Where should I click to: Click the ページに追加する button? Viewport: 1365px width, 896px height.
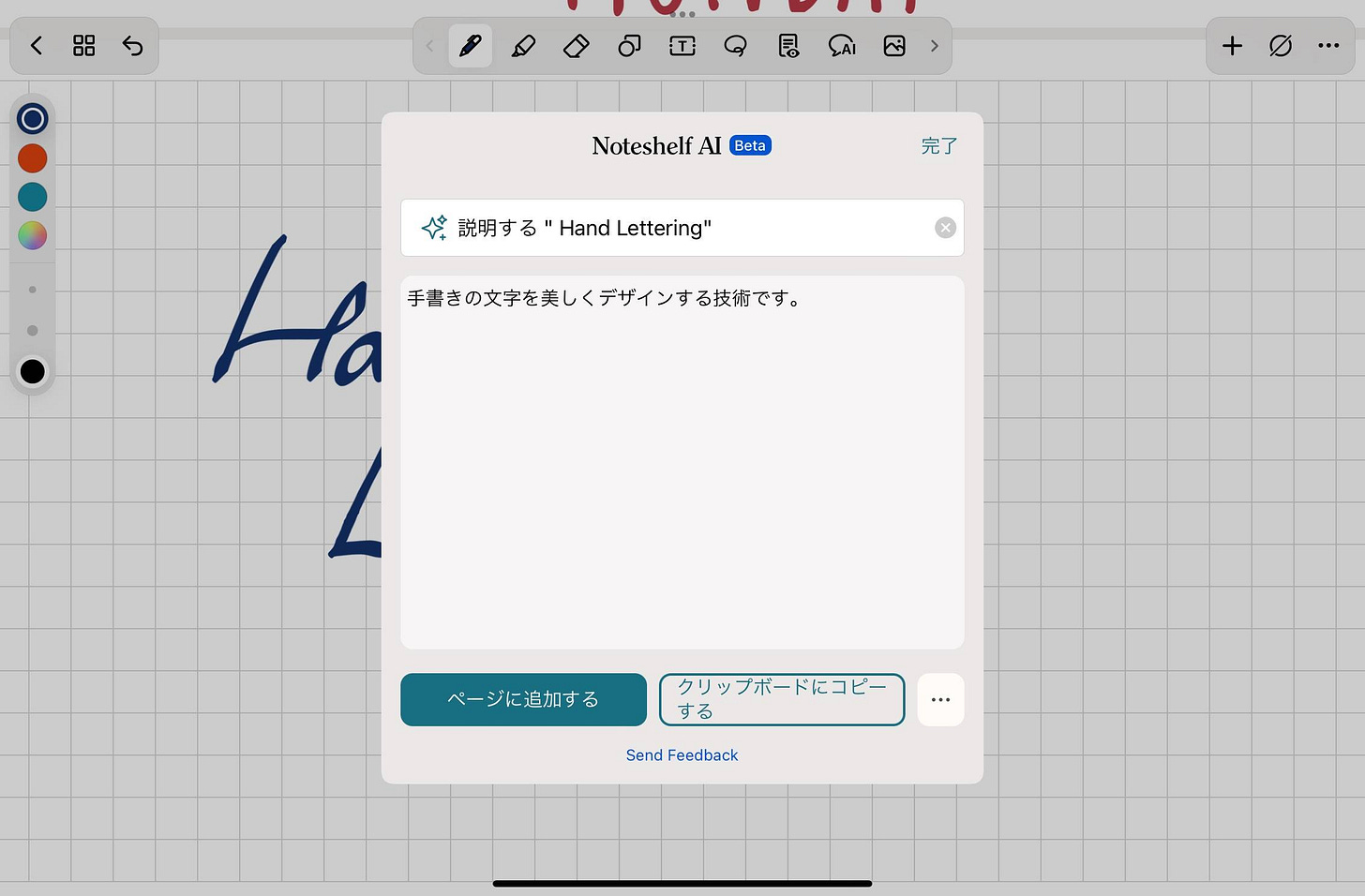[523, 699]
